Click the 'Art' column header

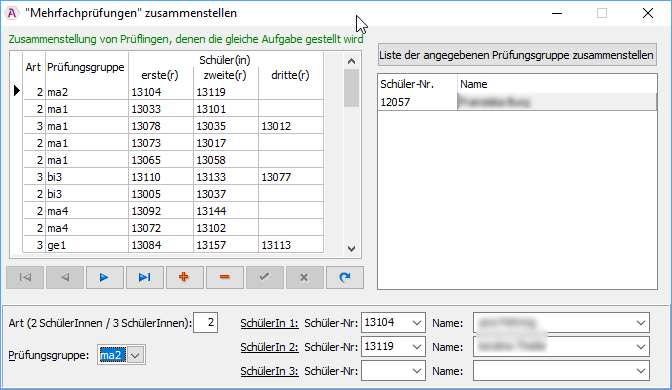[x=34, y=67]
